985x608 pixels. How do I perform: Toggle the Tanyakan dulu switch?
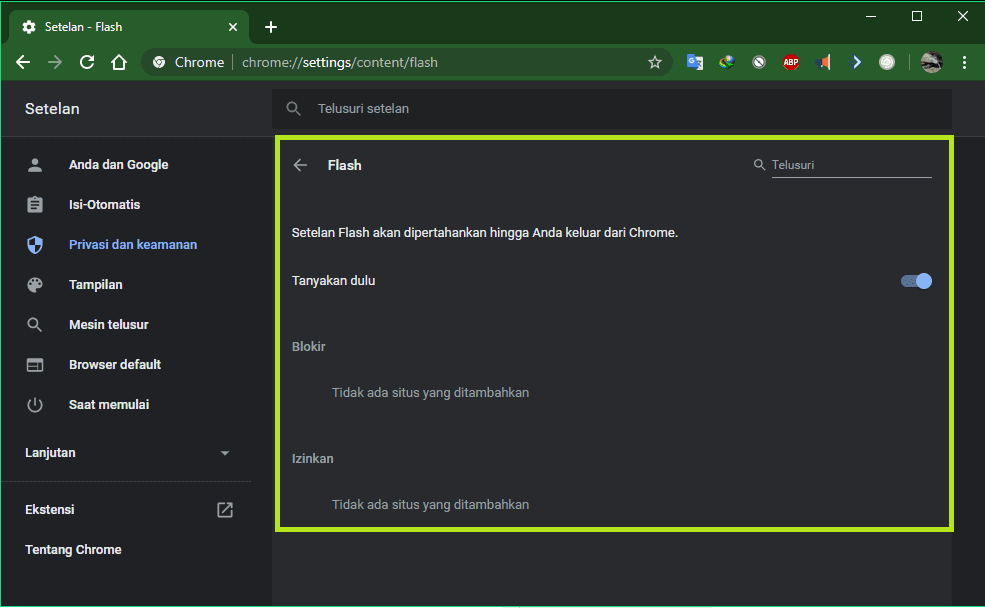tap(916, 281)
